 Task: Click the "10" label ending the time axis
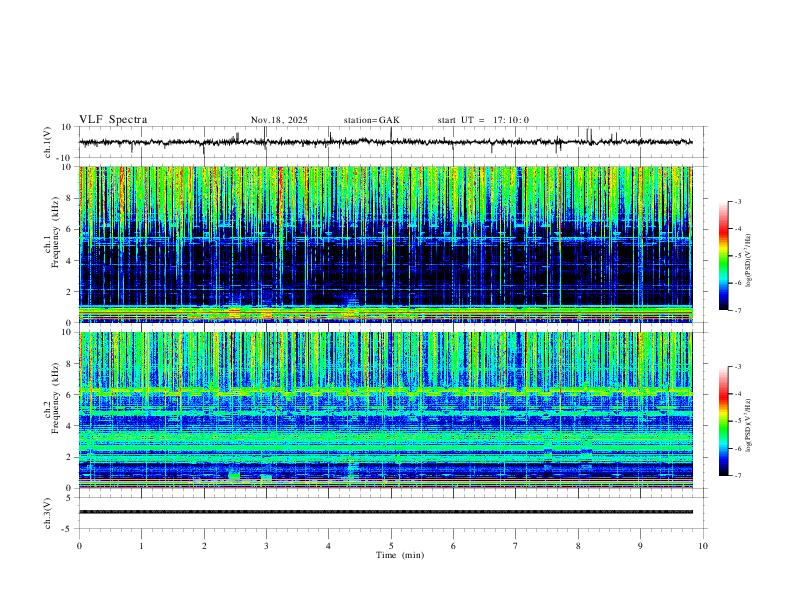coord(703,546)
